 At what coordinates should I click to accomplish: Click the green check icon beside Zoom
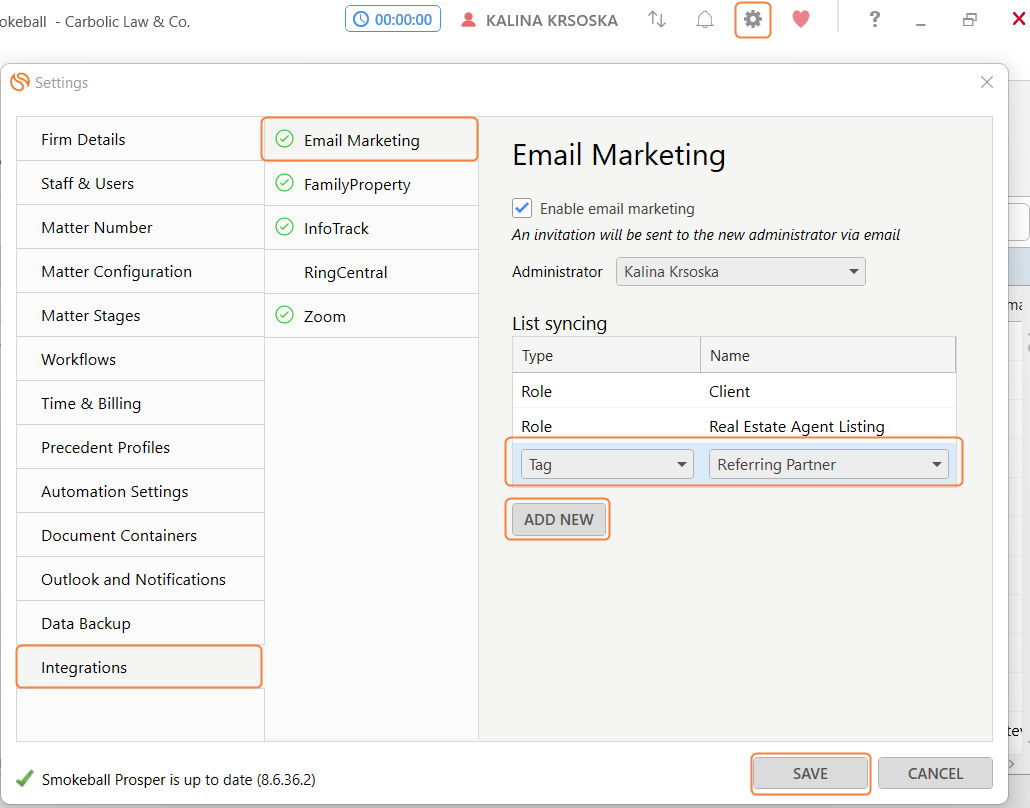pos(284,315)
